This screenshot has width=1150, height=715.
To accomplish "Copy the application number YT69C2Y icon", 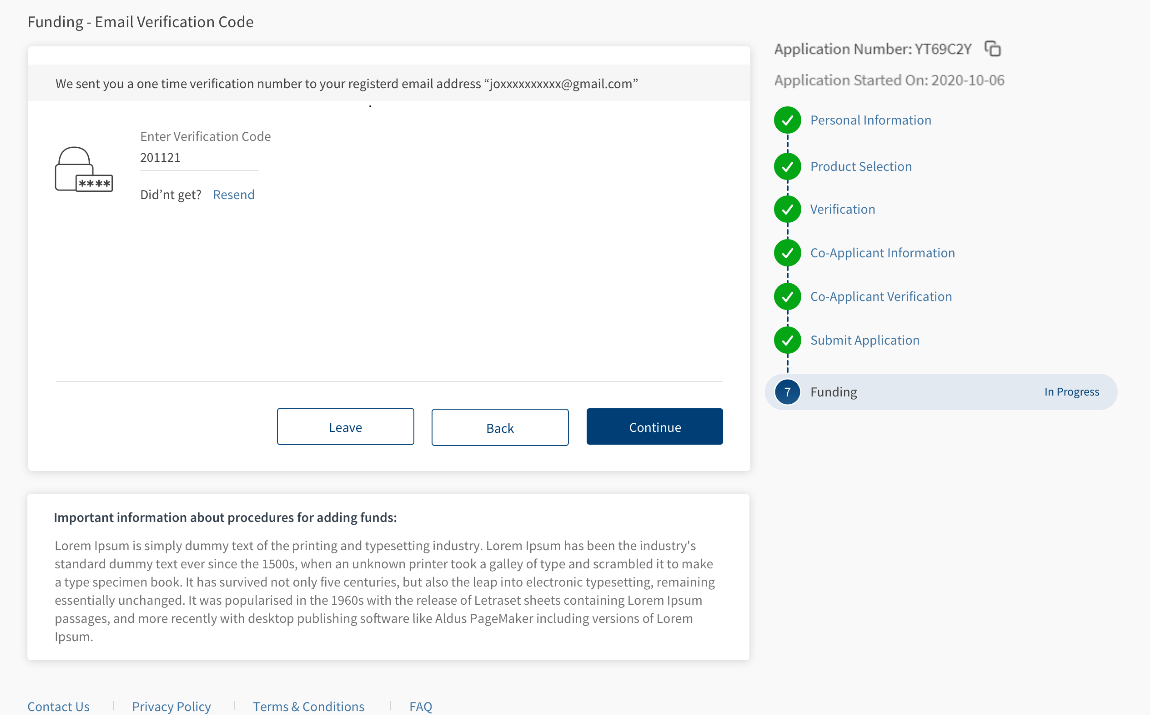I will click(x=992, y=49).
